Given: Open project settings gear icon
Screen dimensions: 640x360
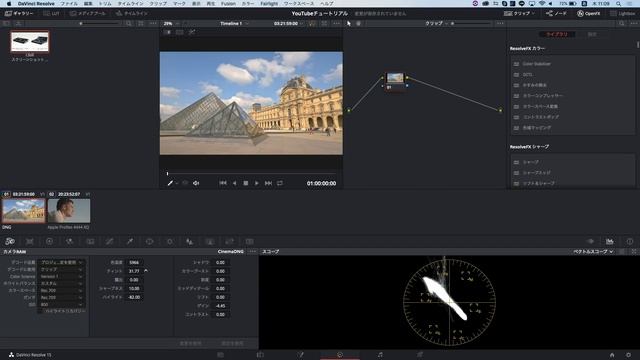Looking at the screenshot, I should 628,355.
